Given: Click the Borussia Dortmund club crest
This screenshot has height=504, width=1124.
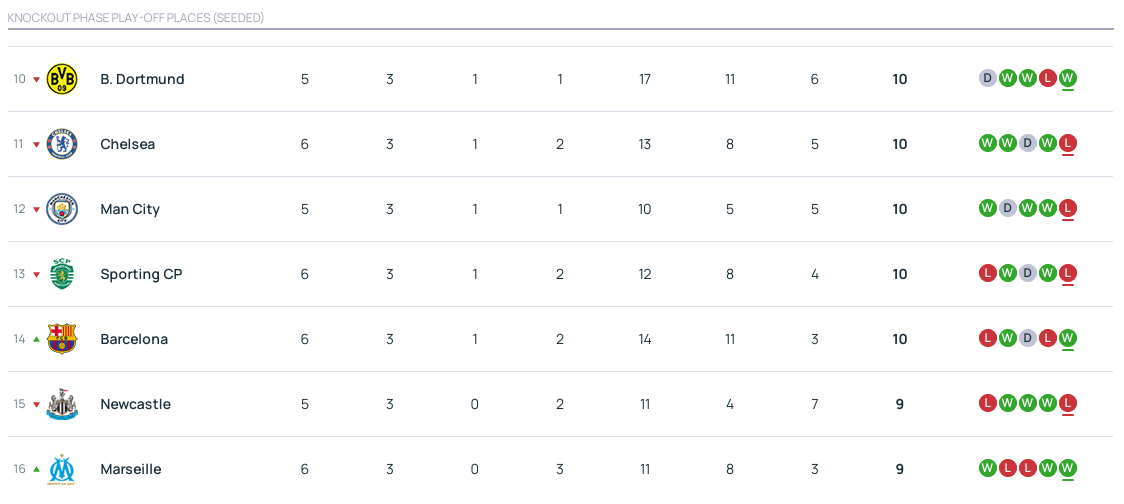Looking at the screenshot, I should (x=62, y=79).
